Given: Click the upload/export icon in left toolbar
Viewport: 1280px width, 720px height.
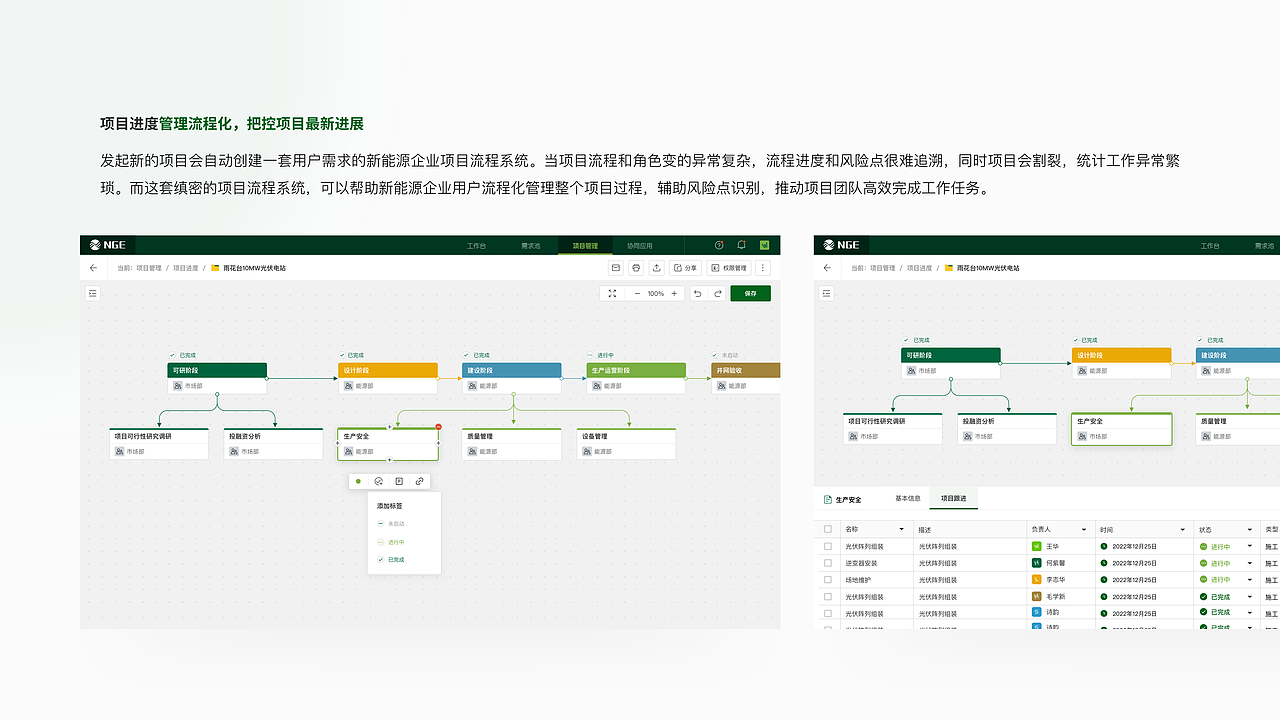Looking at the screenshot, I should coord(657,268).
